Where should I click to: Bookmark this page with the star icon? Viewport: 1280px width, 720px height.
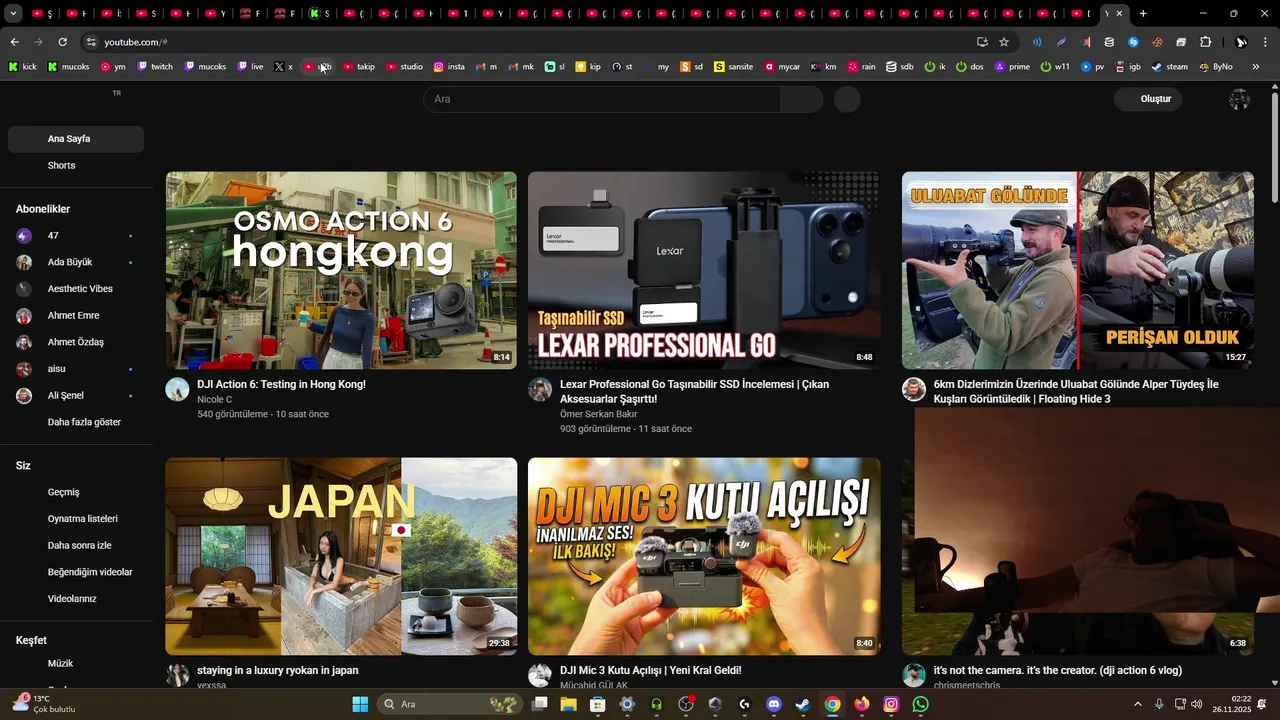click(x=1004, y=42)
